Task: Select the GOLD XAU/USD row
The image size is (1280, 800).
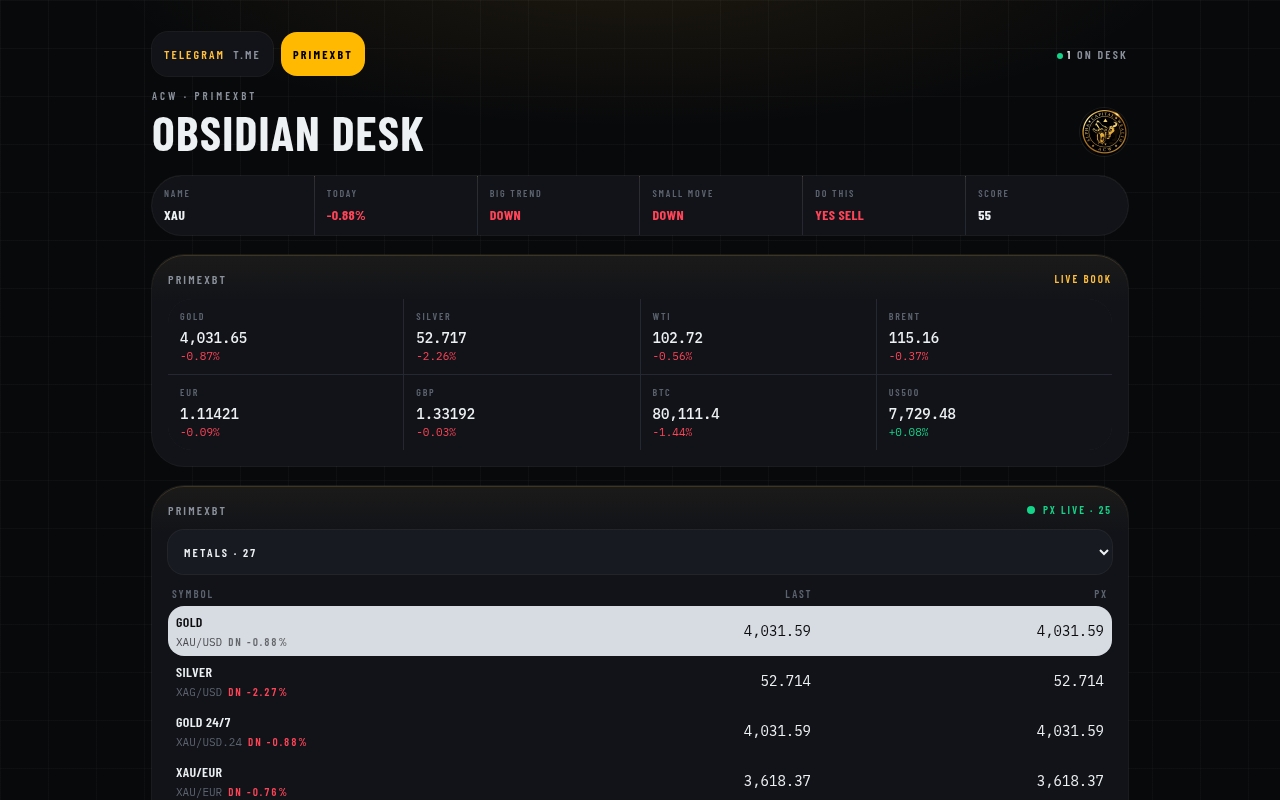Action: tap(640, 631)
